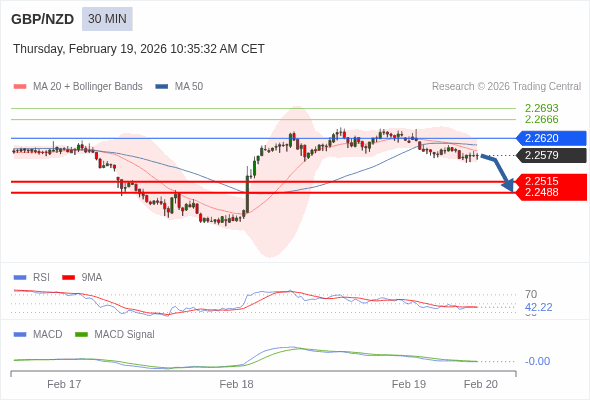Image resolution: width=590 pixels, height=400 pixels.
Task: Select the chart timestamp text
Action: (x=139, y=49)
